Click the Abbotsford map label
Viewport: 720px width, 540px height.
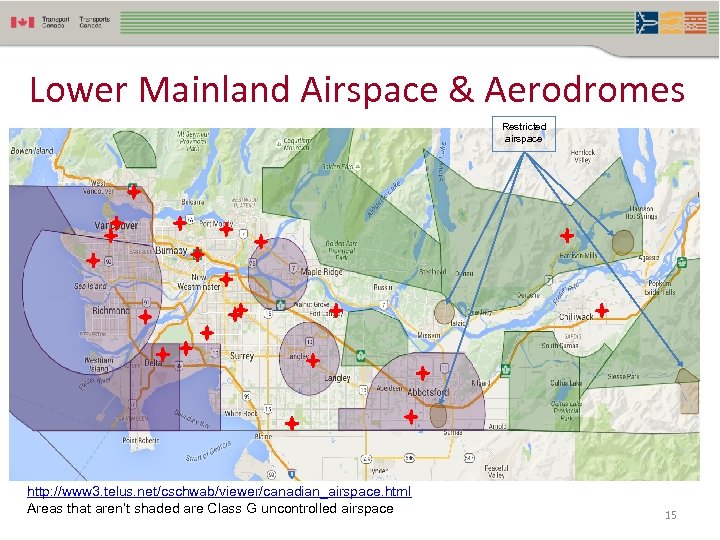[428, 393]
